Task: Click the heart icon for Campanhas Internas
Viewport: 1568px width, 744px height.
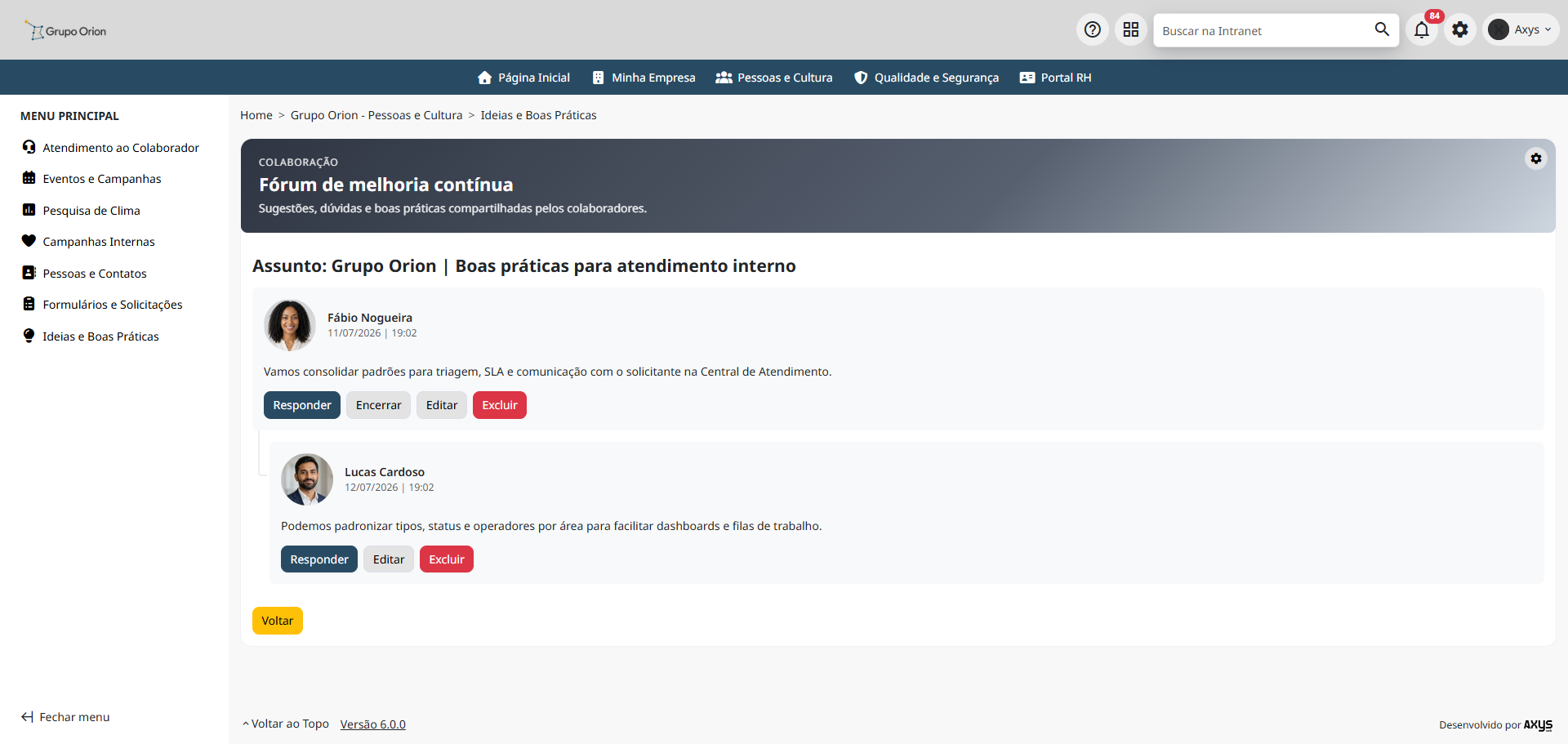Action: pyautogui.click(x=29, y=241)
